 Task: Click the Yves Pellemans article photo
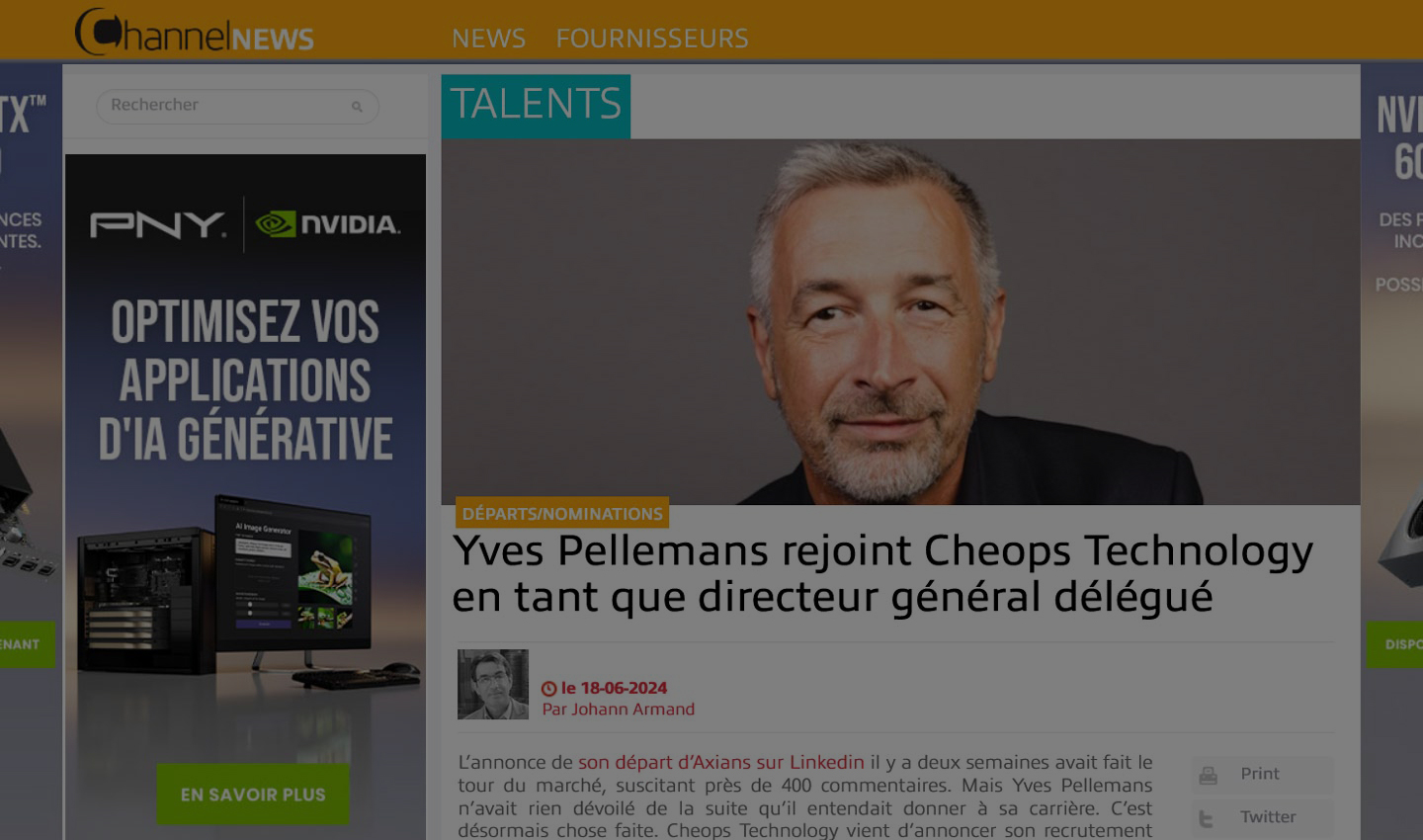click(900, 322)
